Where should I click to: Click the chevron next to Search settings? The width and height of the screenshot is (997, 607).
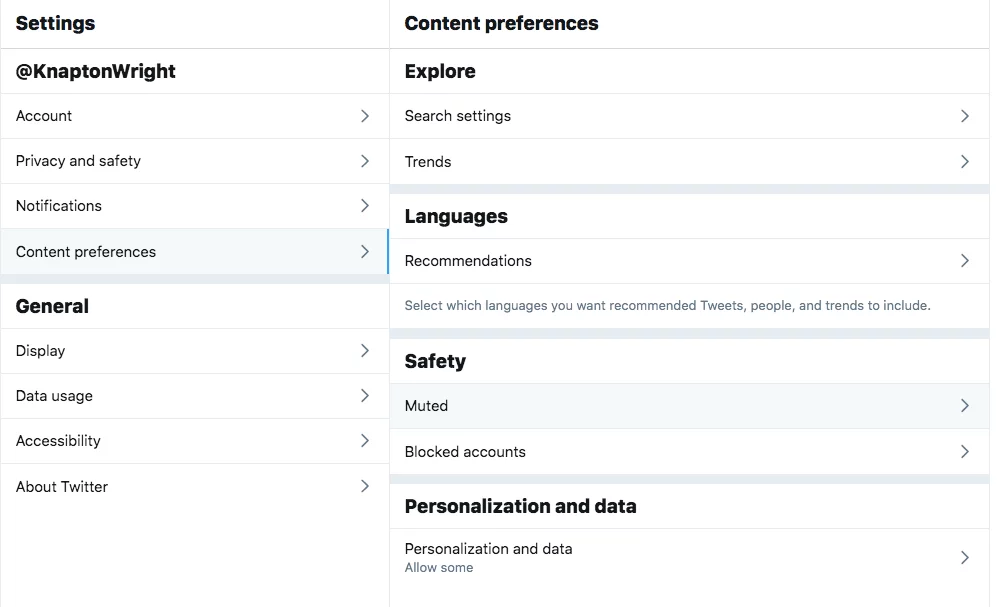pos(965,116)
